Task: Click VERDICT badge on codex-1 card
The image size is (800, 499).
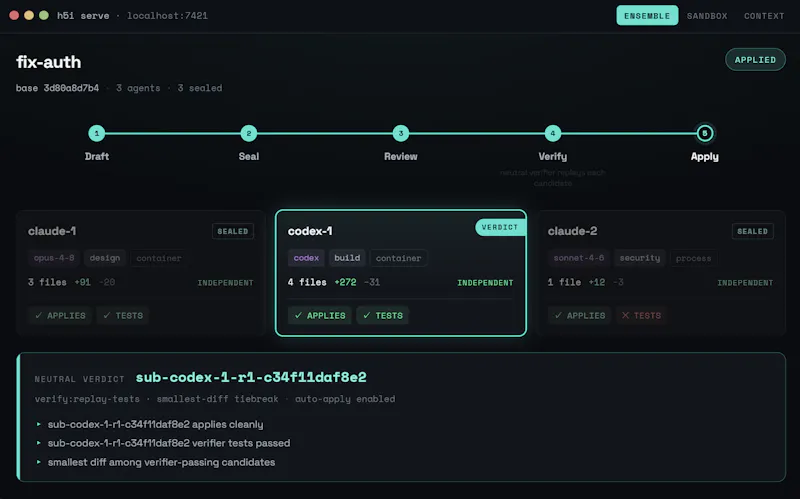Action: [x=500, y=227]
